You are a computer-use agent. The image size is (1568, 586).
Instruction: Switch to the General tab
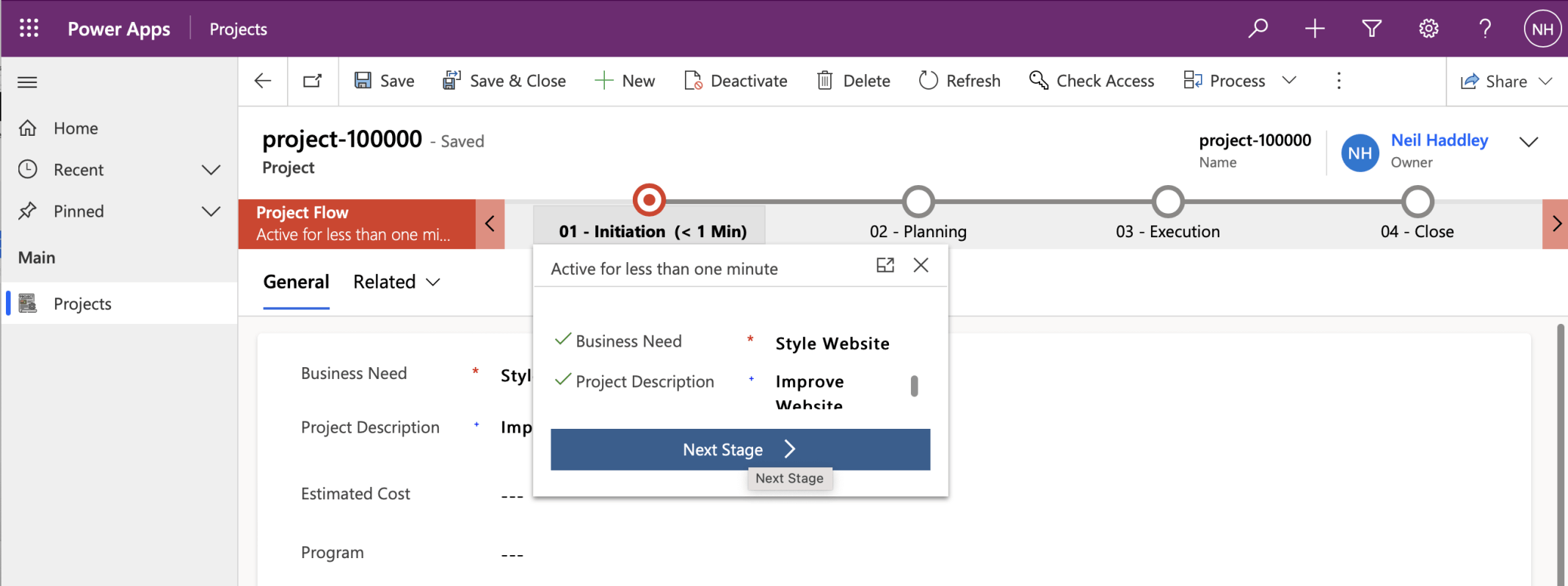tap(296, 282)
